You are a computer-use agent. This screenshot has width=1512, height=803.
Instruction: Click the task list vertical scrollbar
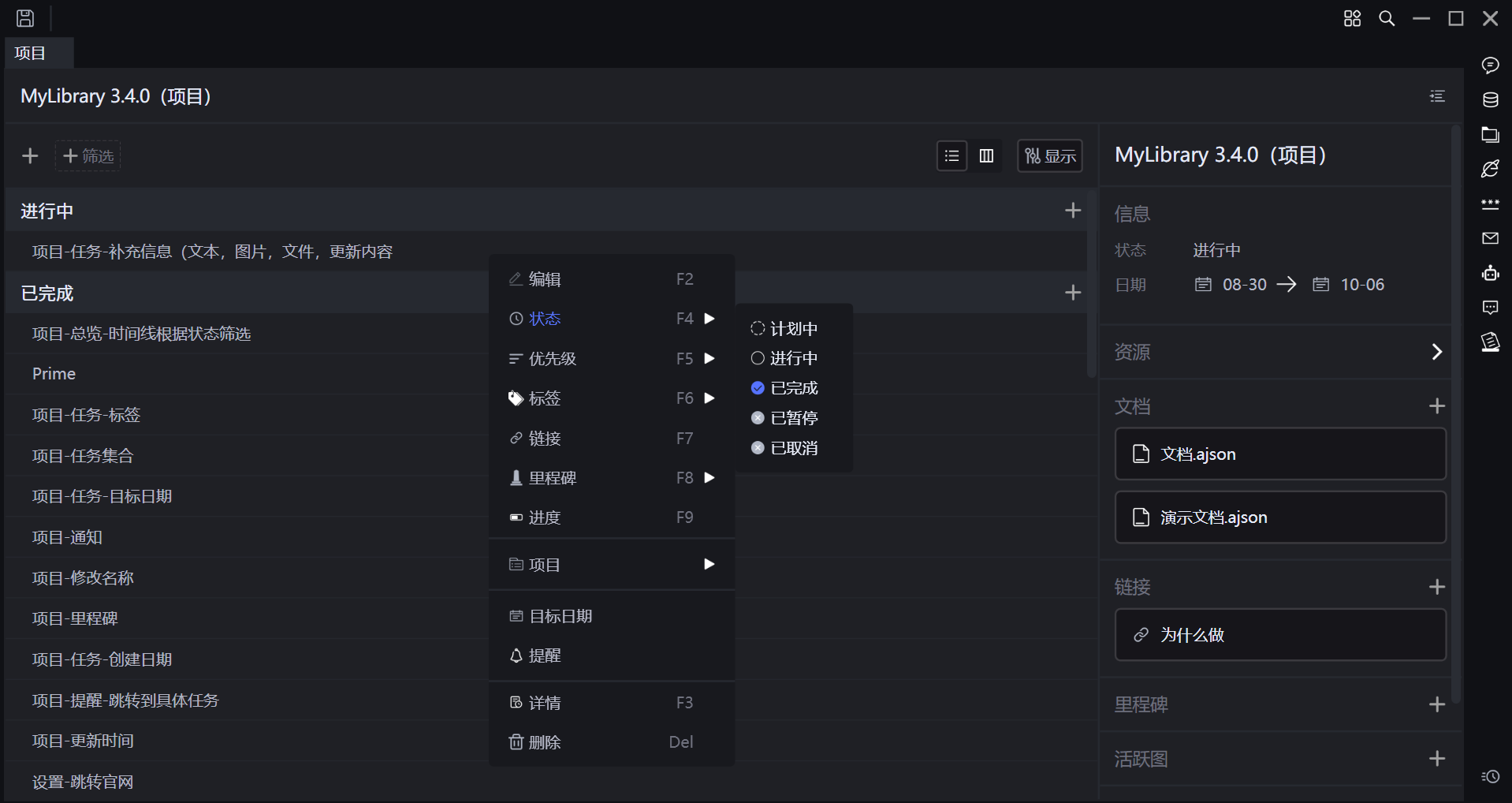(x=1092, y=284)
